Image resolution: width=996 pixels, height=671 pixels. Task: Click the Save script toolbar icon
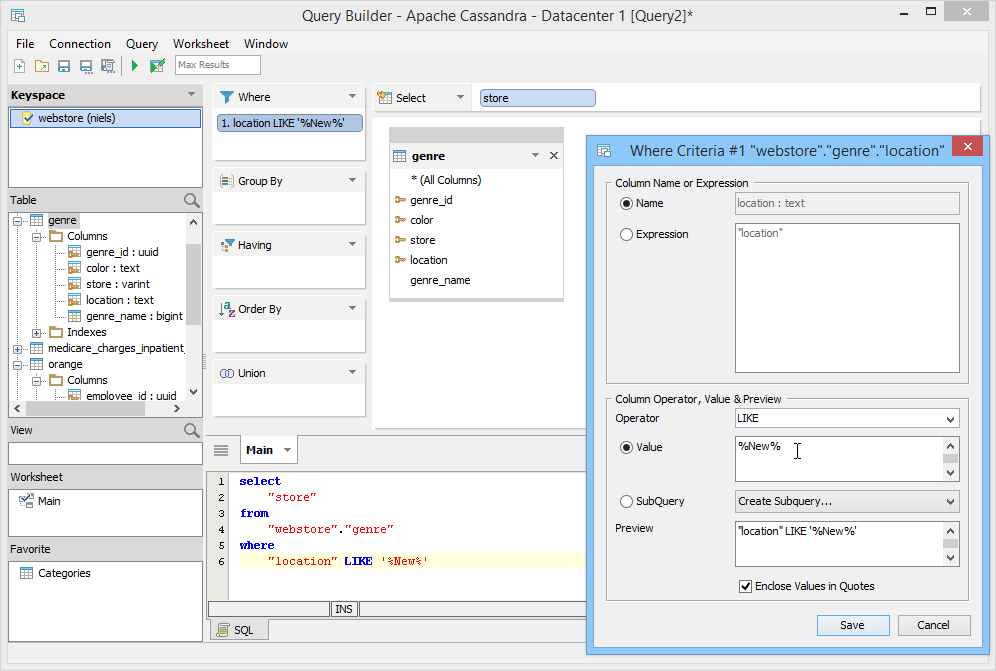pyautogui.click(x=108, y=65)
